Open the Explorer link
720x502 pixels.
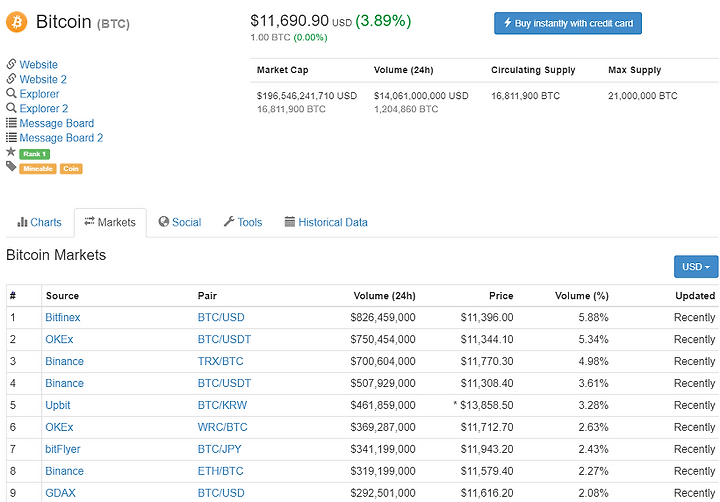point(39,94)
